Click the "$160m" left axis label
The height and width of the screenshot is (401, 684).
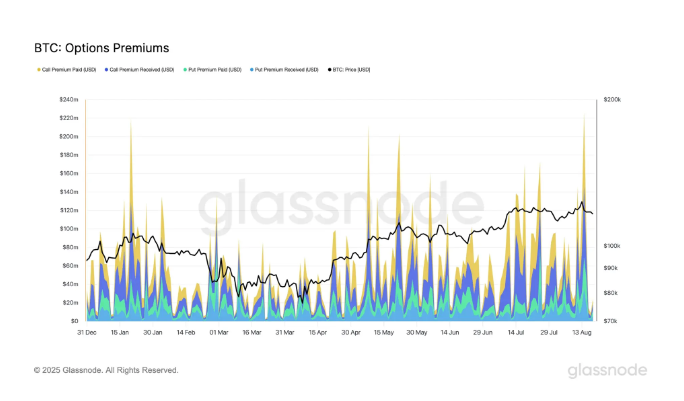(x=69, y=173)
